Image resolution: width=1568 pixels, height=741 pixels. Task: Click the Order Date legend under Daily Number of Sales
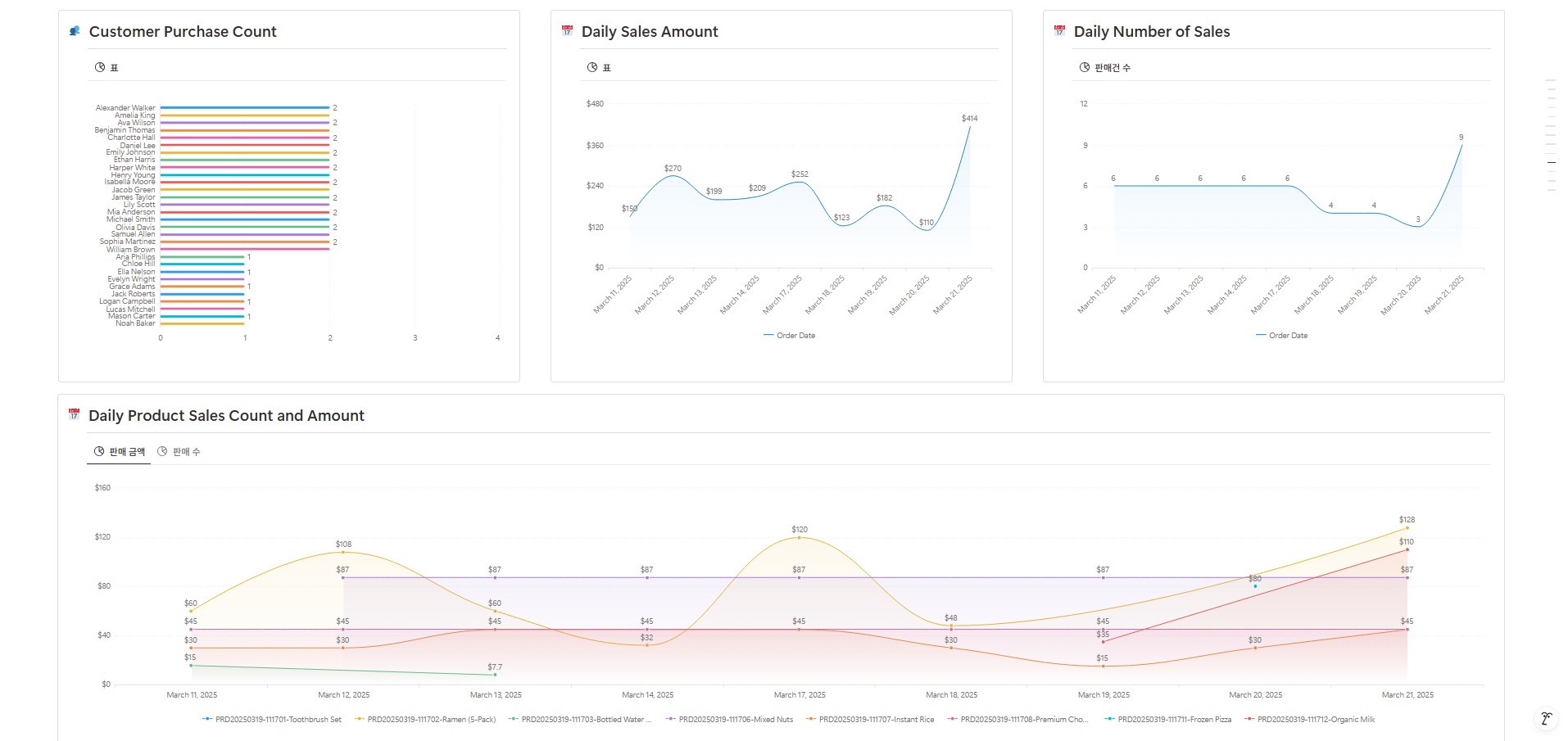(x=1281, y=336)
